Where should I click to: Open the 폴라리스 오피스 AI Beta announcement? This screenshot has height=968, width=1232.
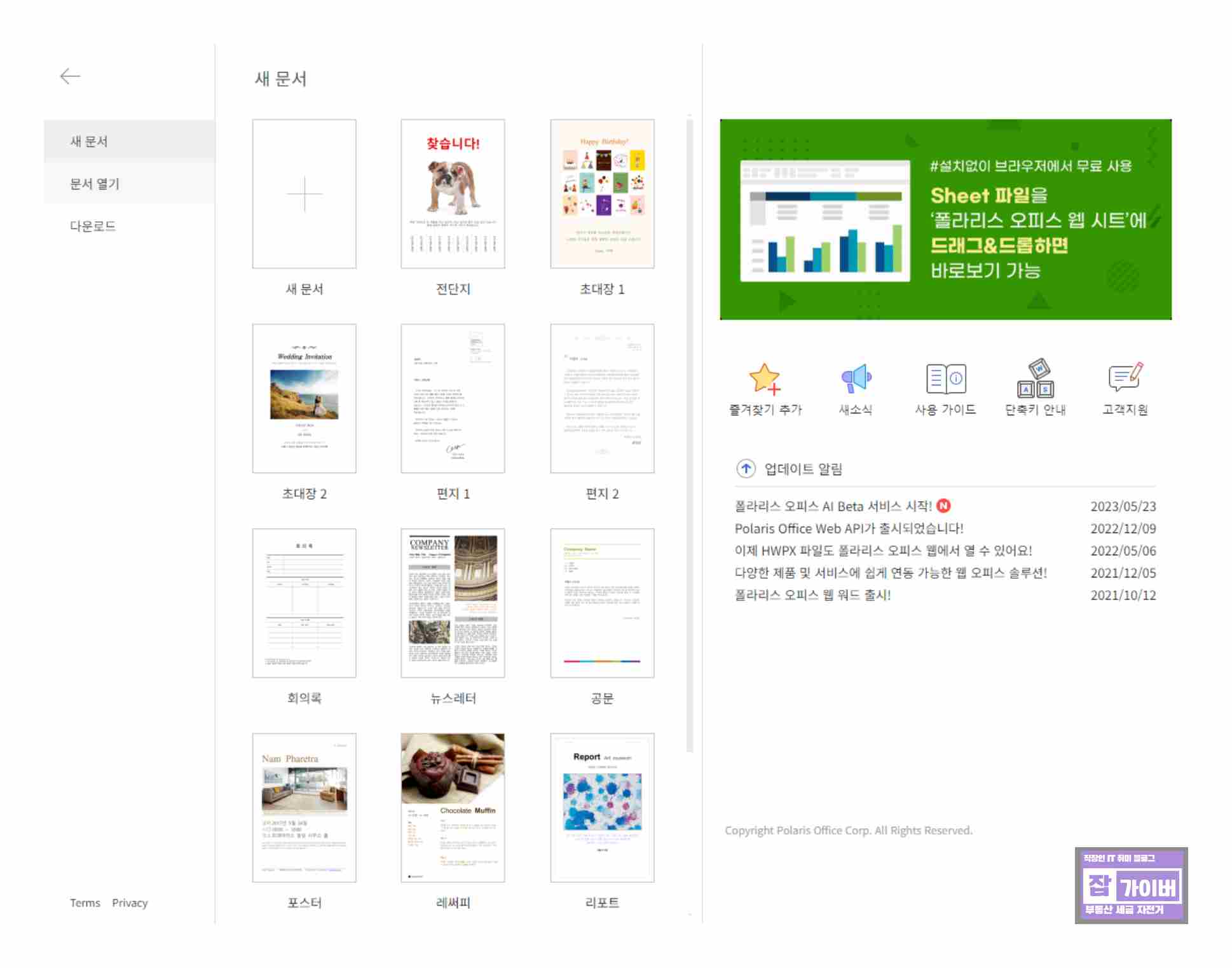click(x=833, y=506)
